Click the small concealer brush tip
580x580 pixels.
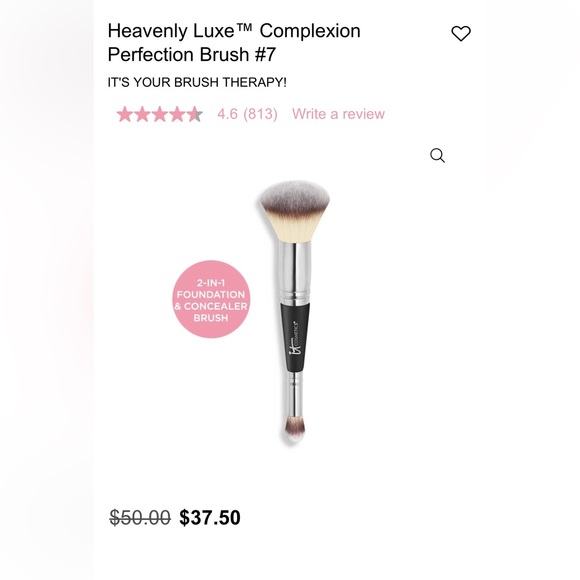tap(295, 429)
